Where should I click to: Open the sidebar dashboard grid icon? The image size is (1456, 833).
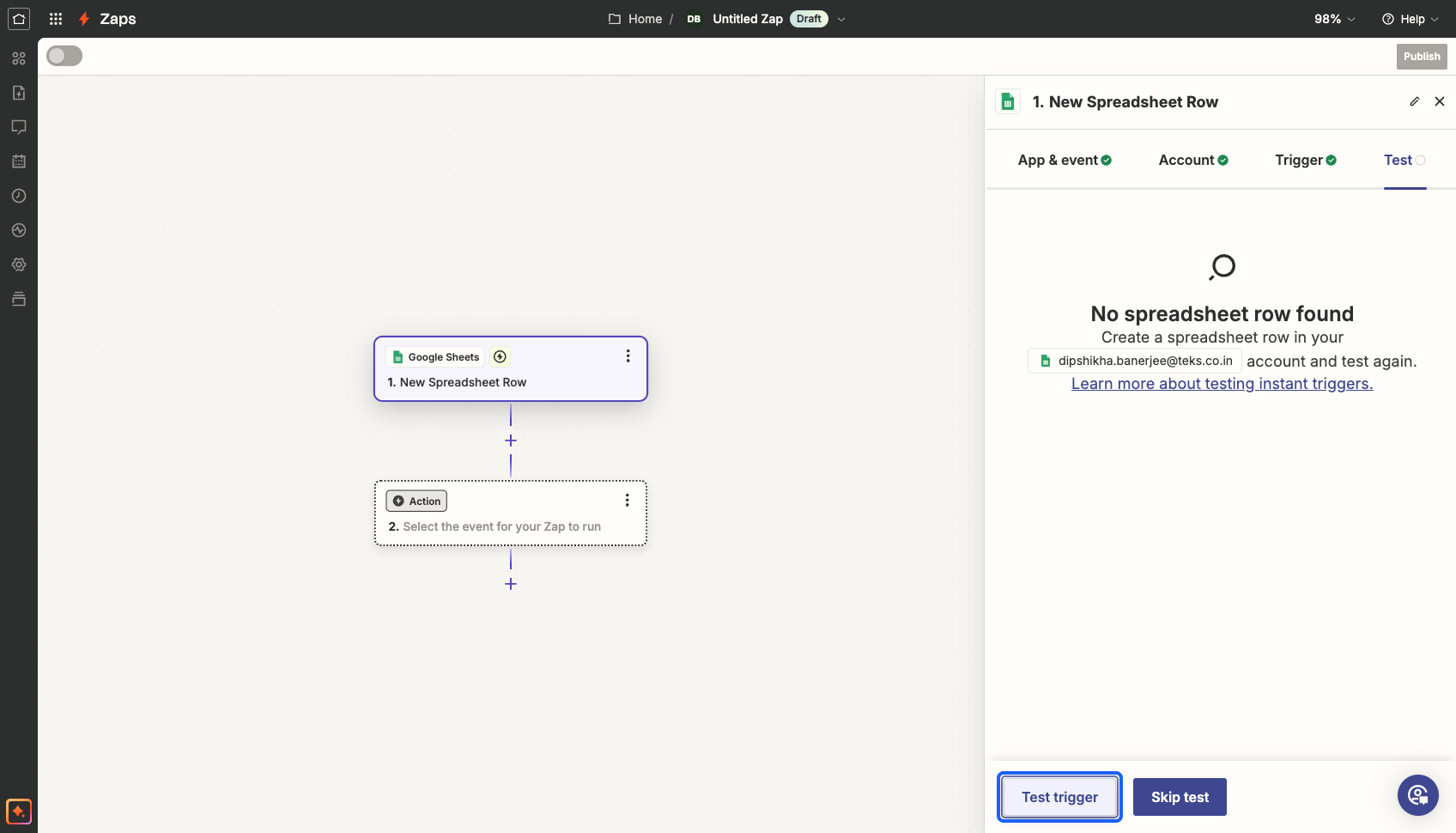click(x=19, y=58)
